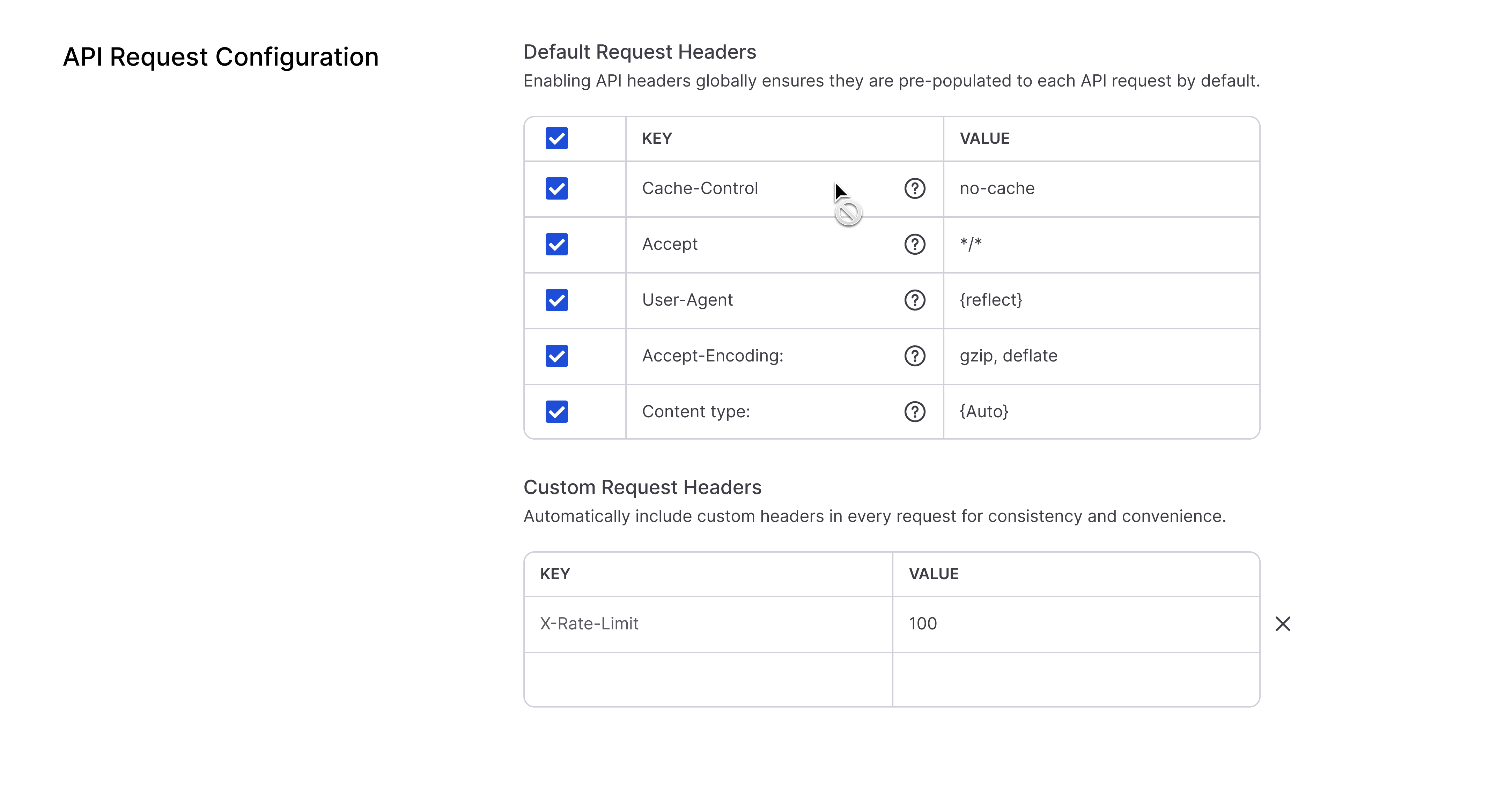Toggle the Accept-Encoding checkbox
The image size is (1512, 785).
[x=556, y=356]
